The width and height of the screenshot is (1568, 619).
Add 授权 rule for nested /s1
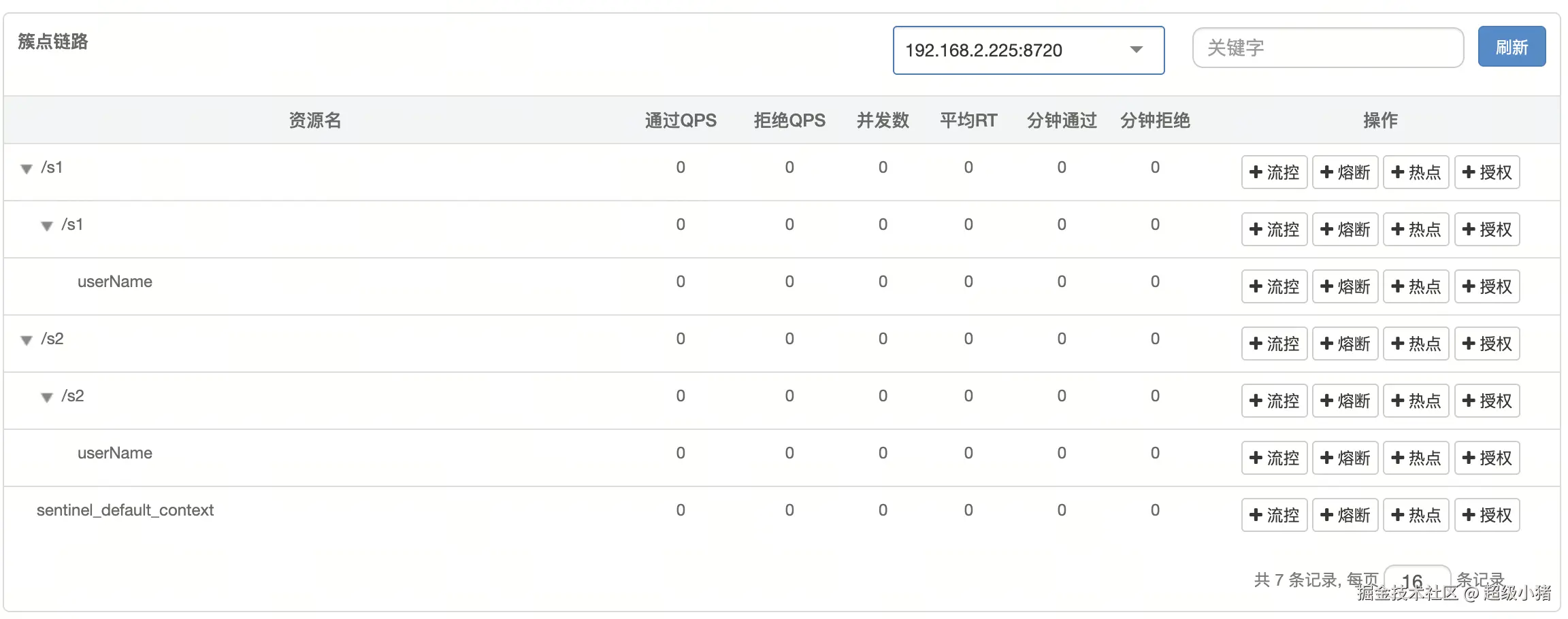pyautogui.click(x=1487, y=229)
